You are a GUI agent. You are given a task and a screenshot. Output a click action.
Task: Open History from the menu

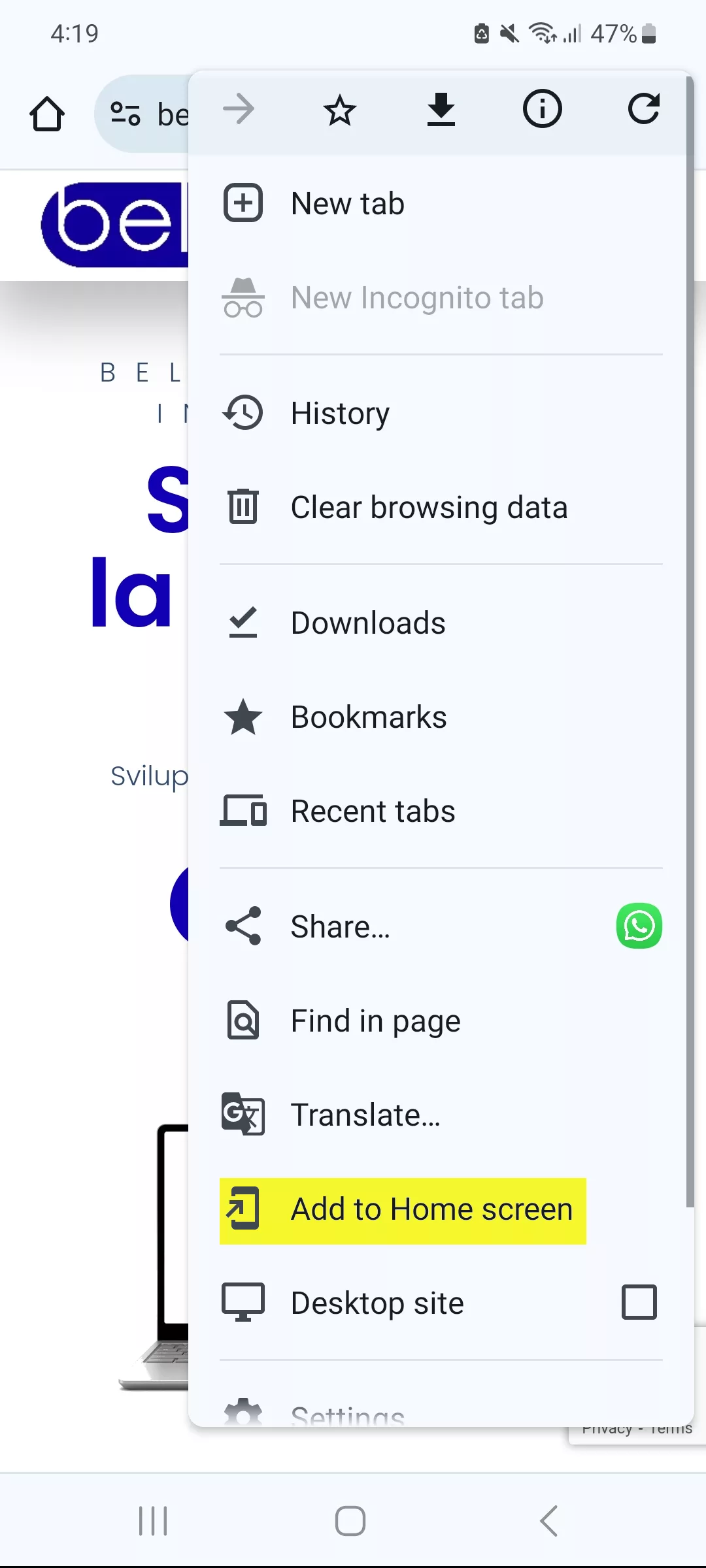click(441, 413)
